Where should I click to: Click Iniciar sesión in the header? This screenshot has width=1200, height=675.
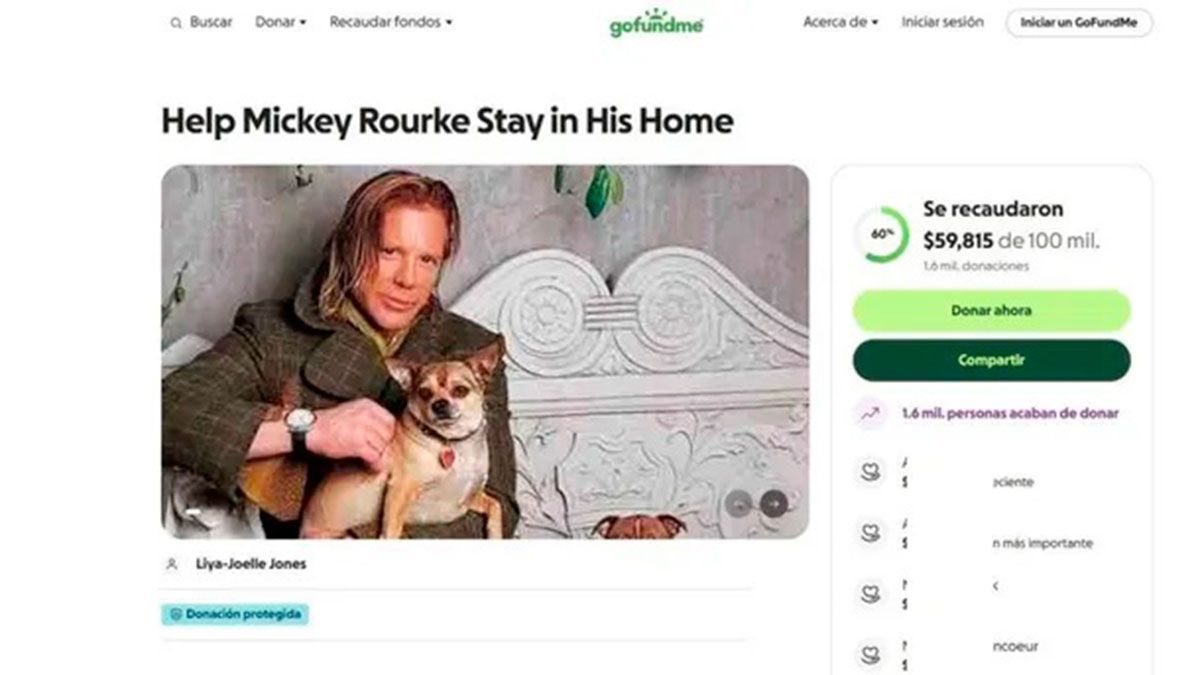point(942,22)
